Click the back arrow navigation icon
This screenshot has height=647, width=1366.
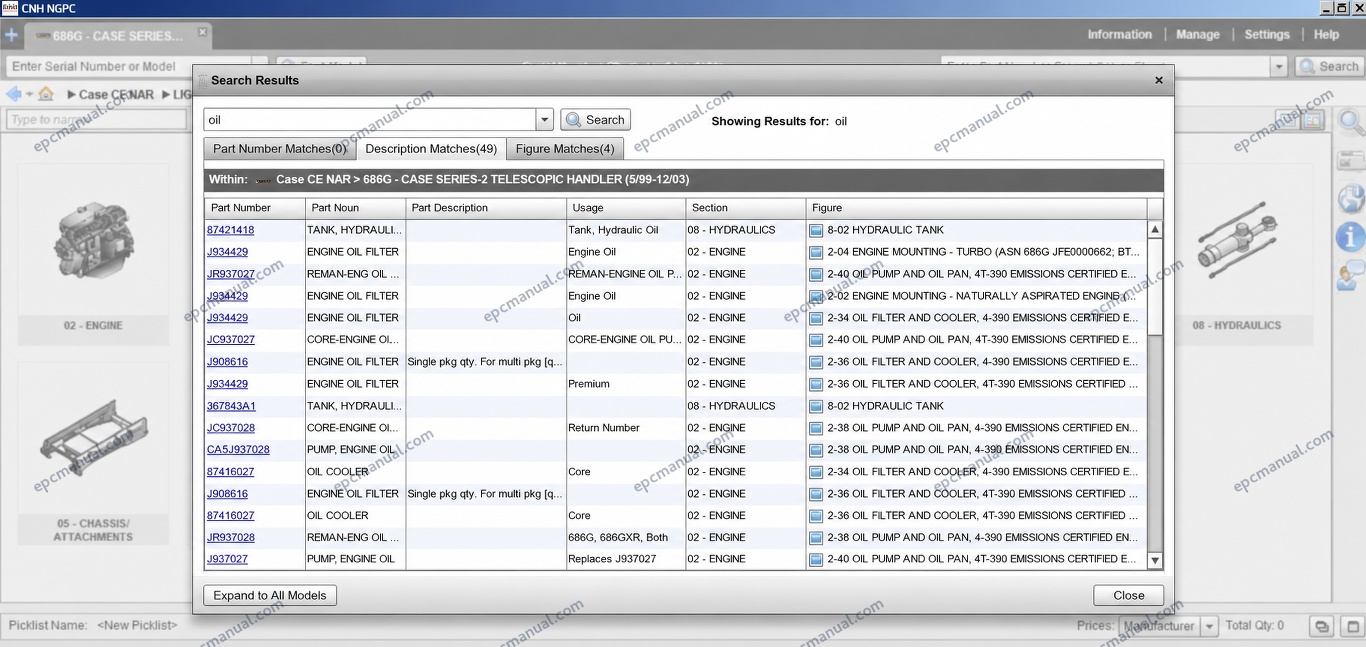(14, 94)
